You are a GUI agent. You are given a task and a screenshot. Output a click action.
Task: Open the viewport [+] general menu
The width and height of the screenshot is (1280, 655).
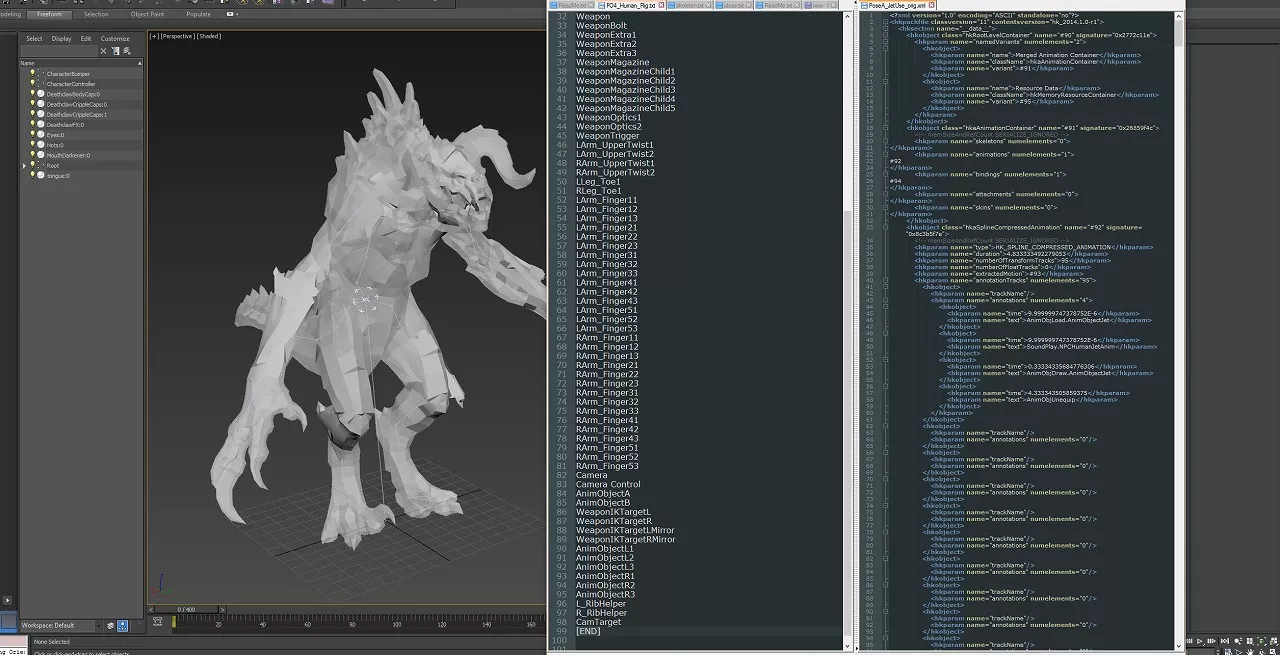(154, 36)
